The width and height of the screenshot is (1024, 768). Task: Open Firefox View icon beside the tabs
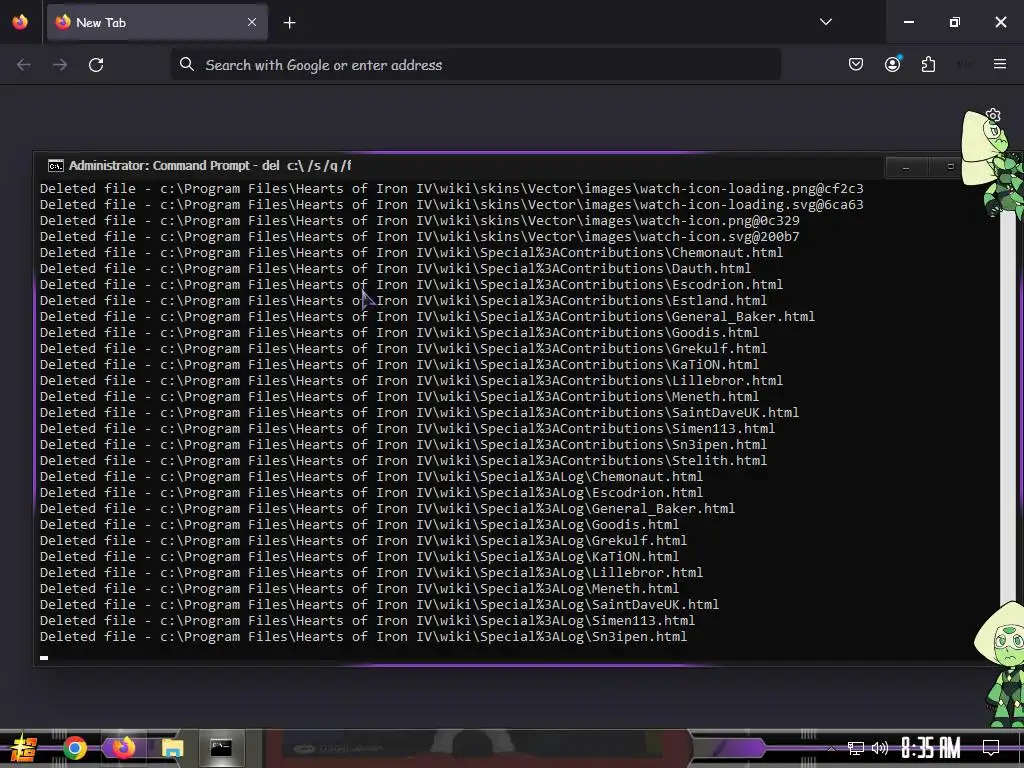click(x=20, y=22)
